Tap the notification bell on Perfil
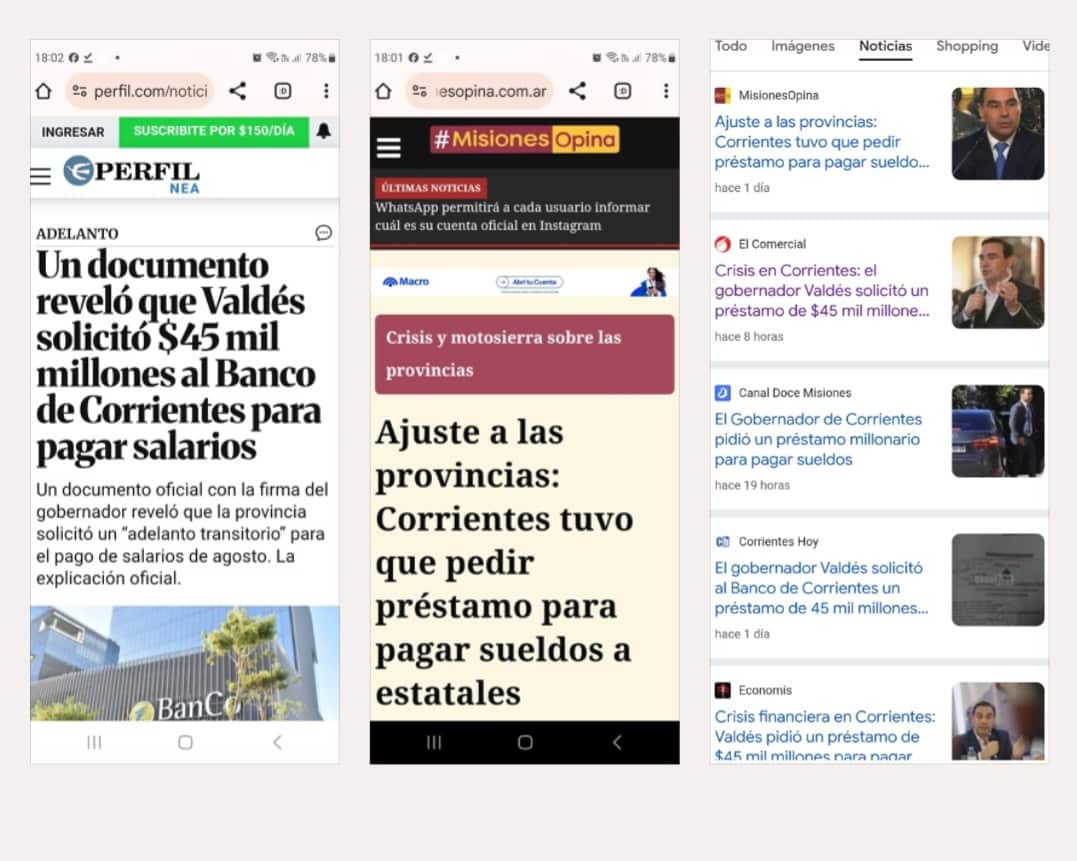This screenshot has width=1077, height=861. pos(324,130)
